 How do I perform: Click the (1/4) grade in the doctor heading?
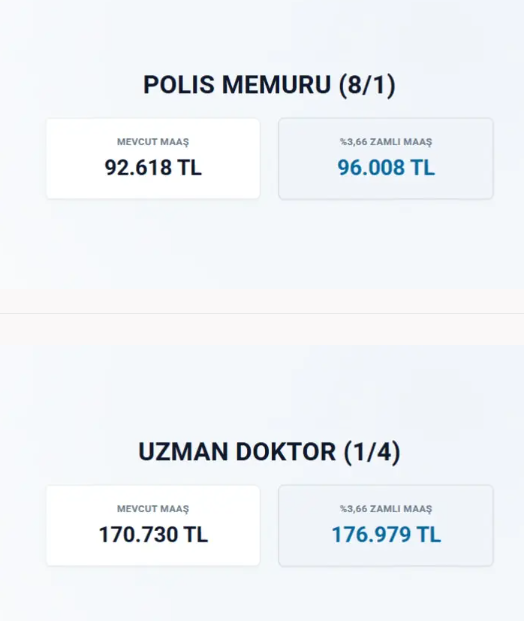372,452
